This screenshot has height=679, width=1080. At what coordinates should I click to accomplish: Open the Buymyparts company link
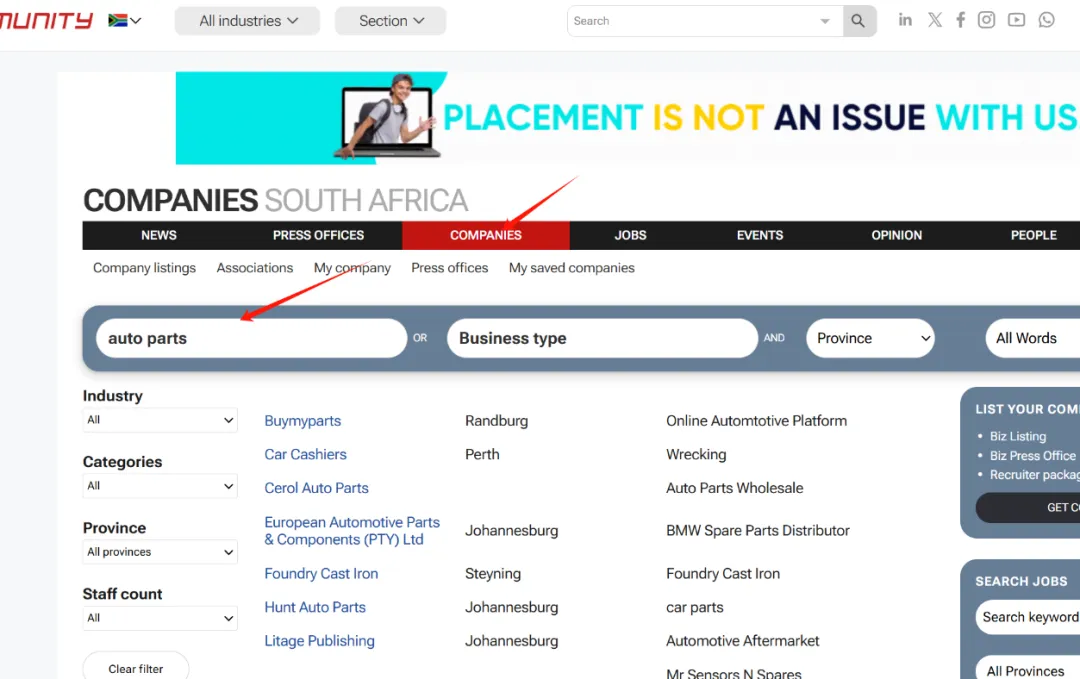click(x=302, y=421)
